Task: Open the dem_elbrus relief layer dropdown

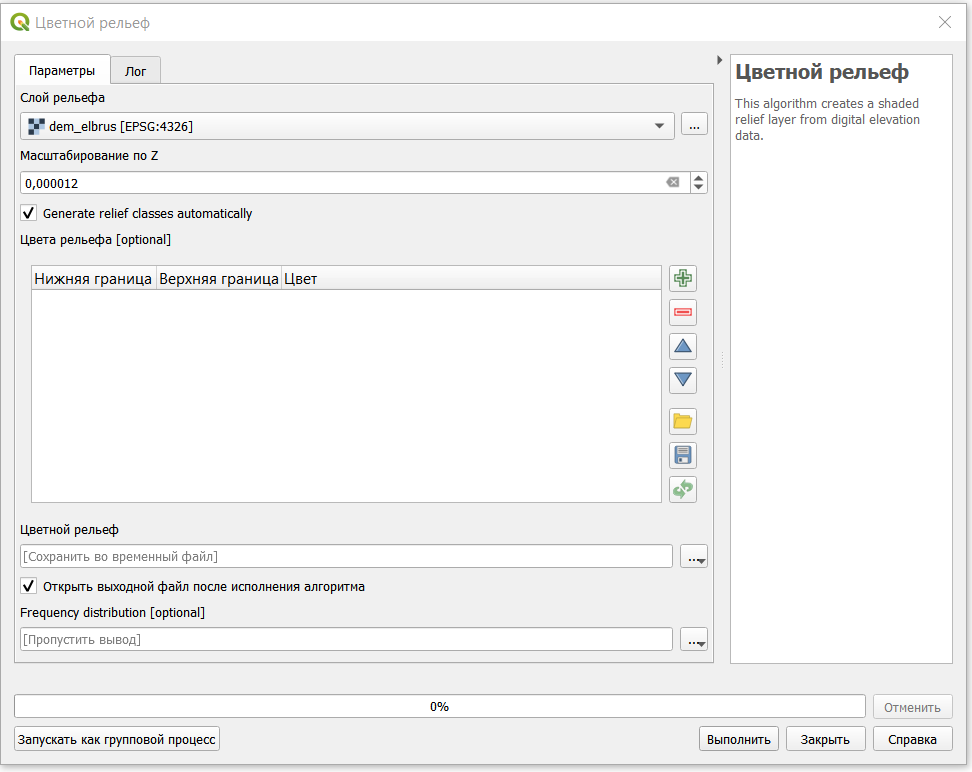Action: point(347,126)
